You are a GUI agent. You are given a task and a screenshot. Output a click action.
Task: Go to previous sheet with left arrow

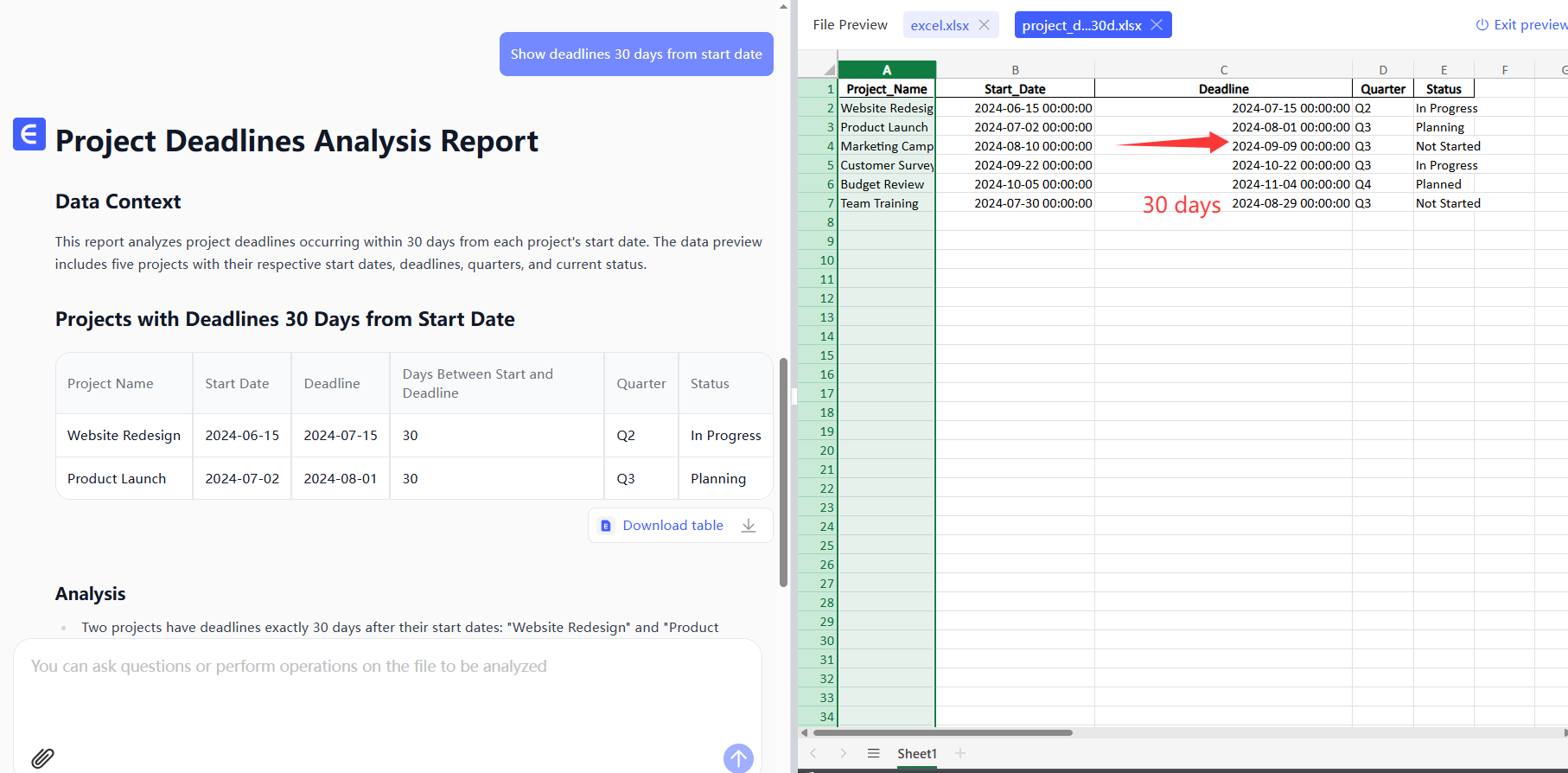click(813, 753)
